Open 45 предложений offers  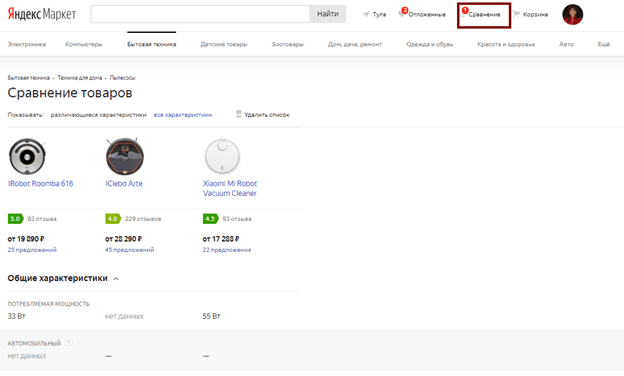[x=130, y=250]
